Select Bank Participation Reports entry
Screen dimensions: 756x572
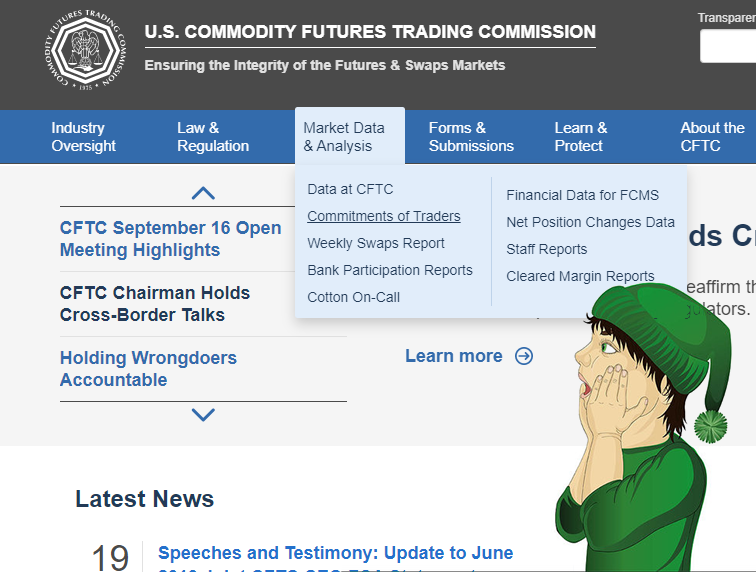coord(390,270)
